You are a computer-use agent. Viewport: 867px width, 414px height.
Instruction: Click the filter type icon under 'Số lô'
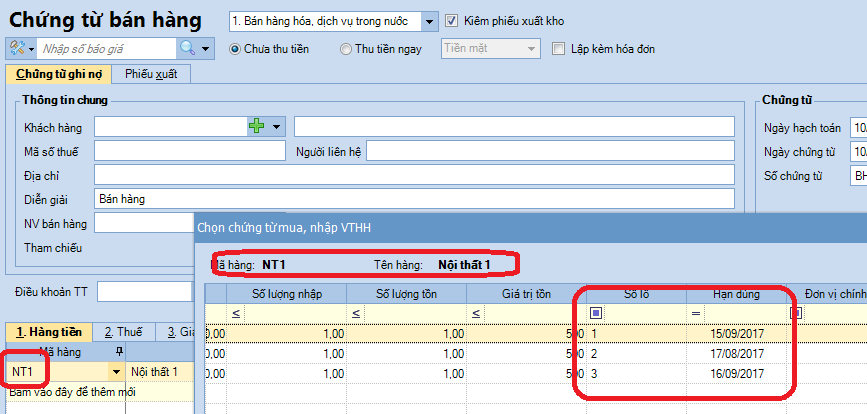[596, 313]
